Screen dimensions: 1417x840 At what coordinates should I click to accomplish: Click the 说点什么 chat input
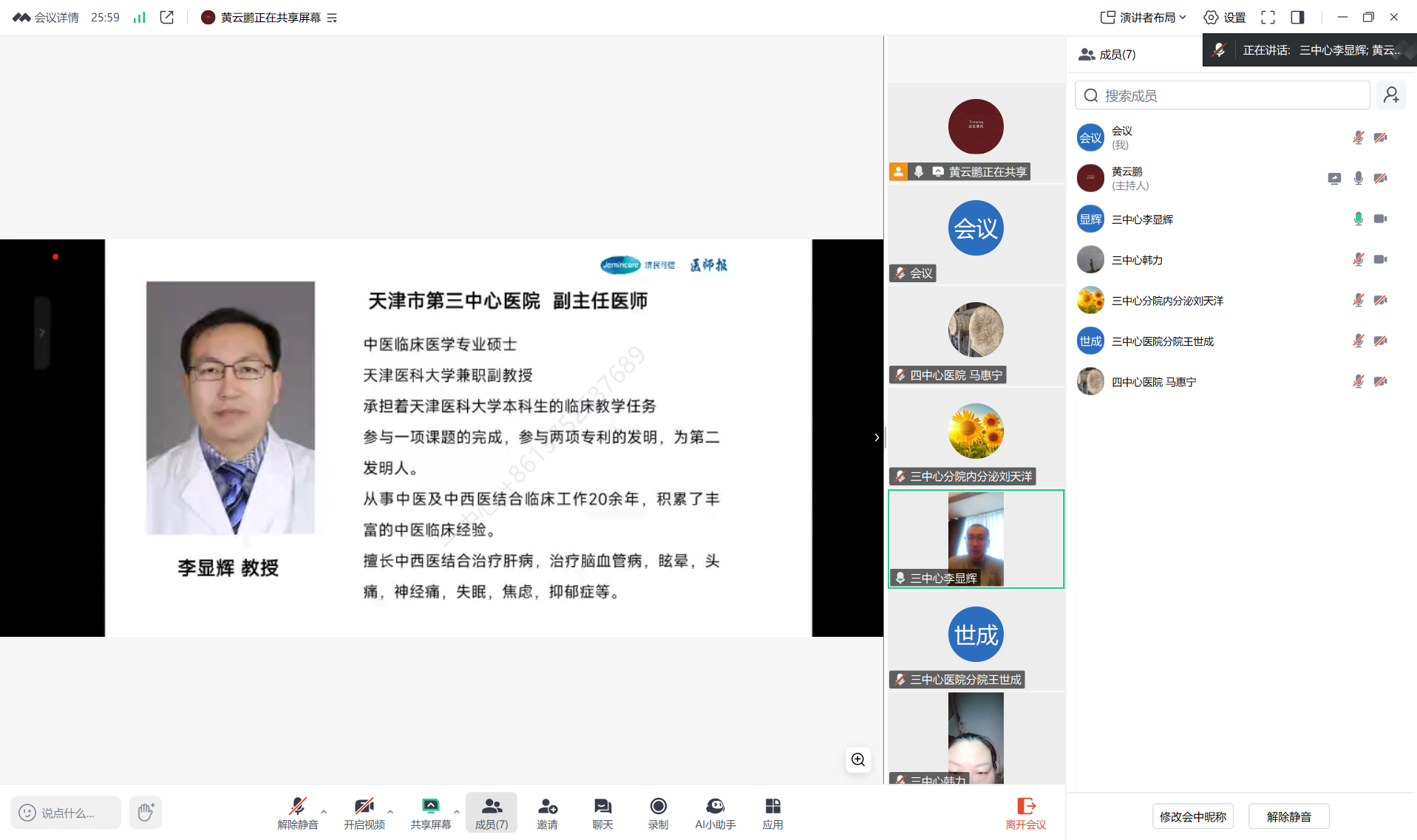click(x=66, y=813)
